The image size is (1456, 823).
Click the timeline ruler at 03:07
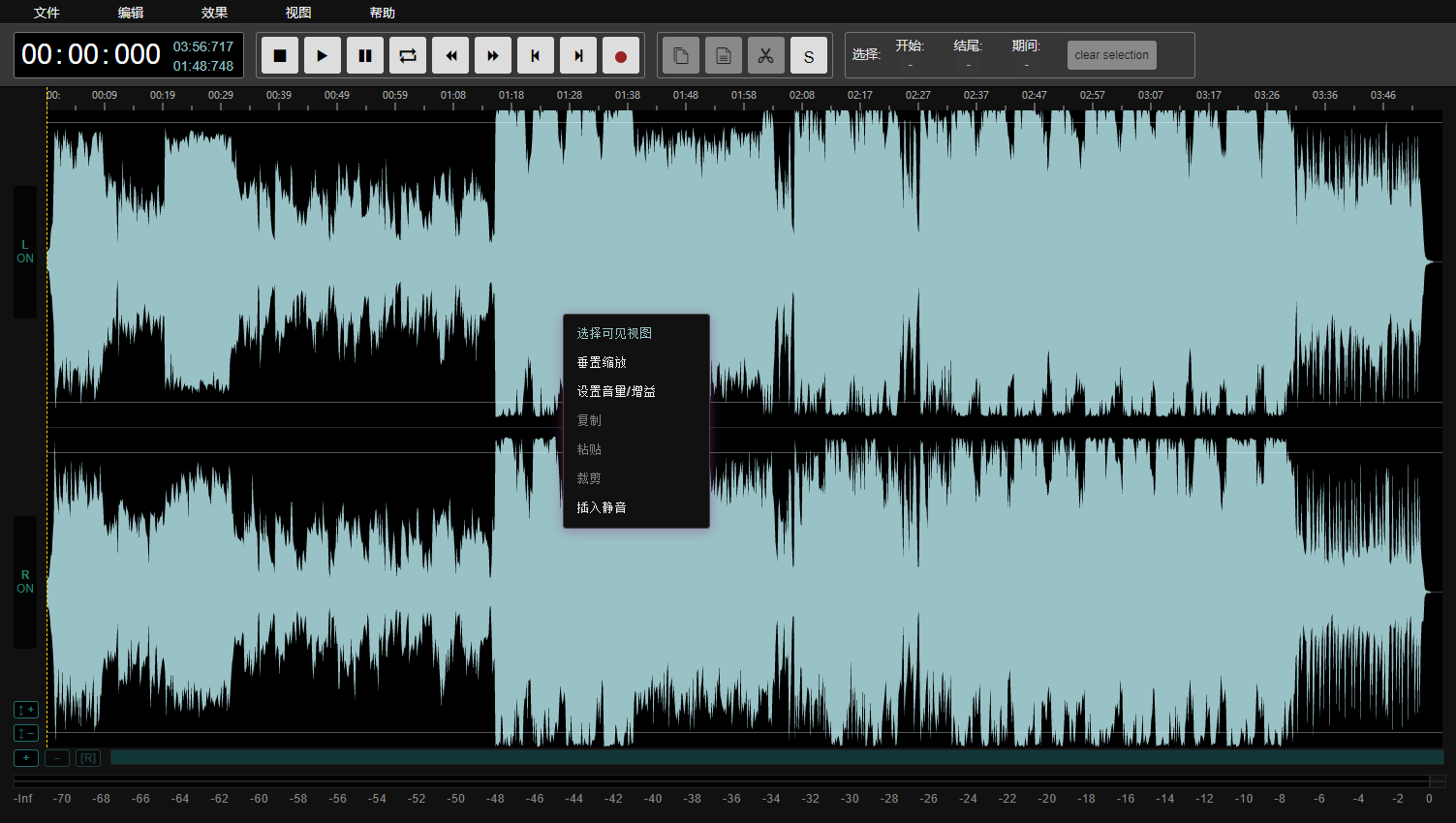(x=1151, y=95)
